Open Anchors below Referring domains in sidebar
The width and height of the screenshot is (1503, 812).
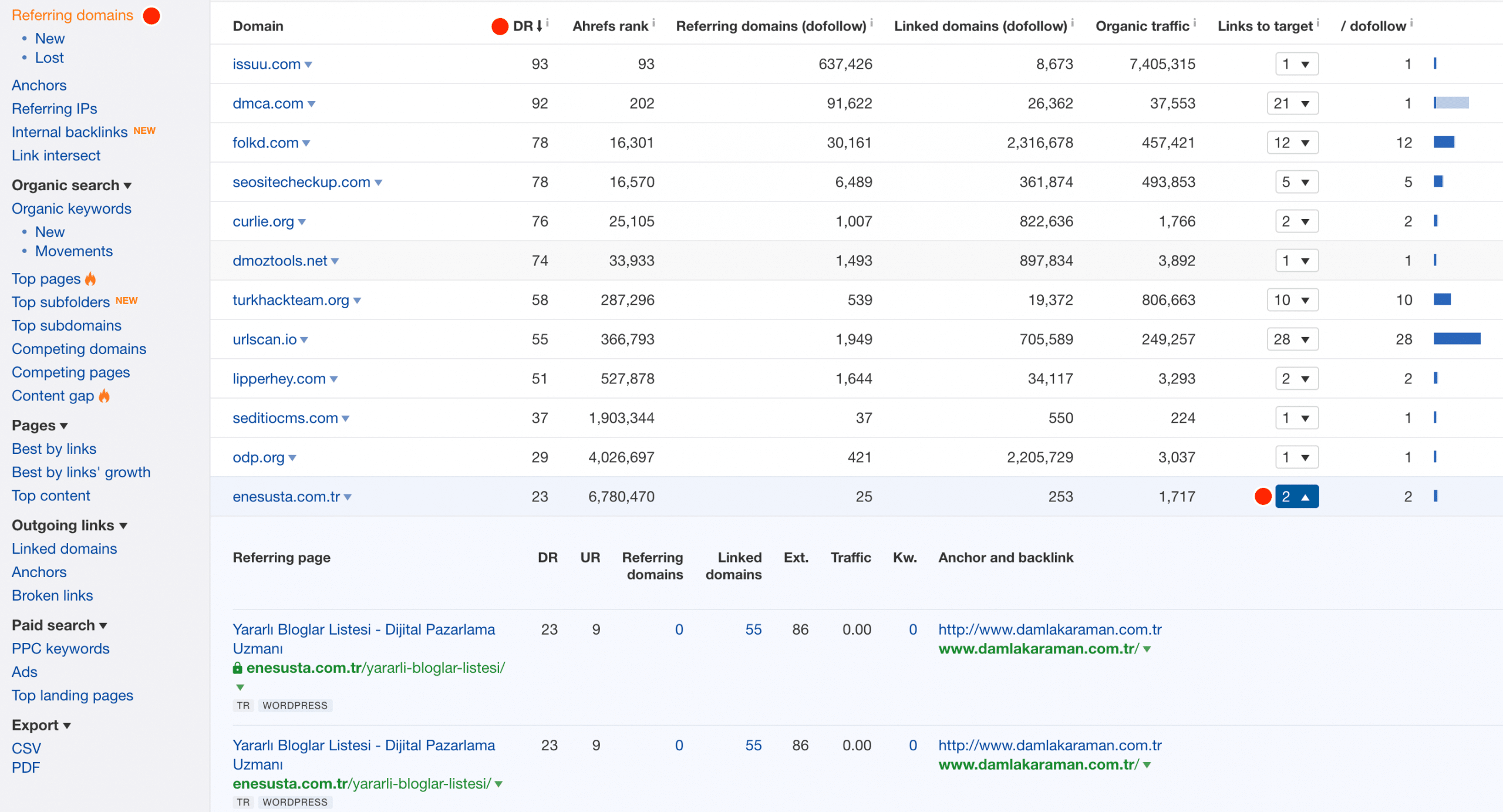[39, 85]
